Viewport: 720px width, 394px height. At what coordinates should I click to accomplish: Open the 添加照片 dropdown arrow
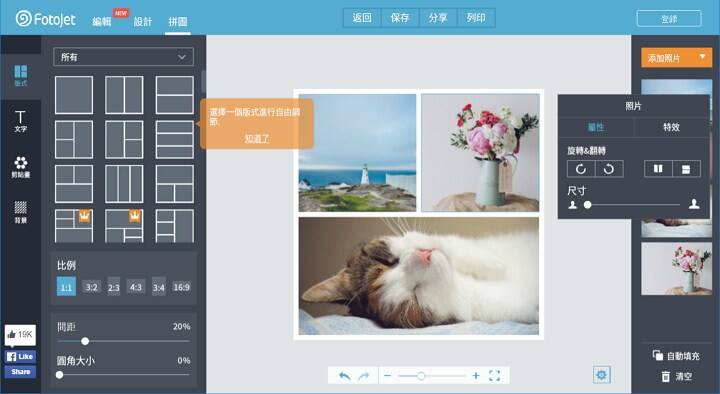click(x=702, y=57)
